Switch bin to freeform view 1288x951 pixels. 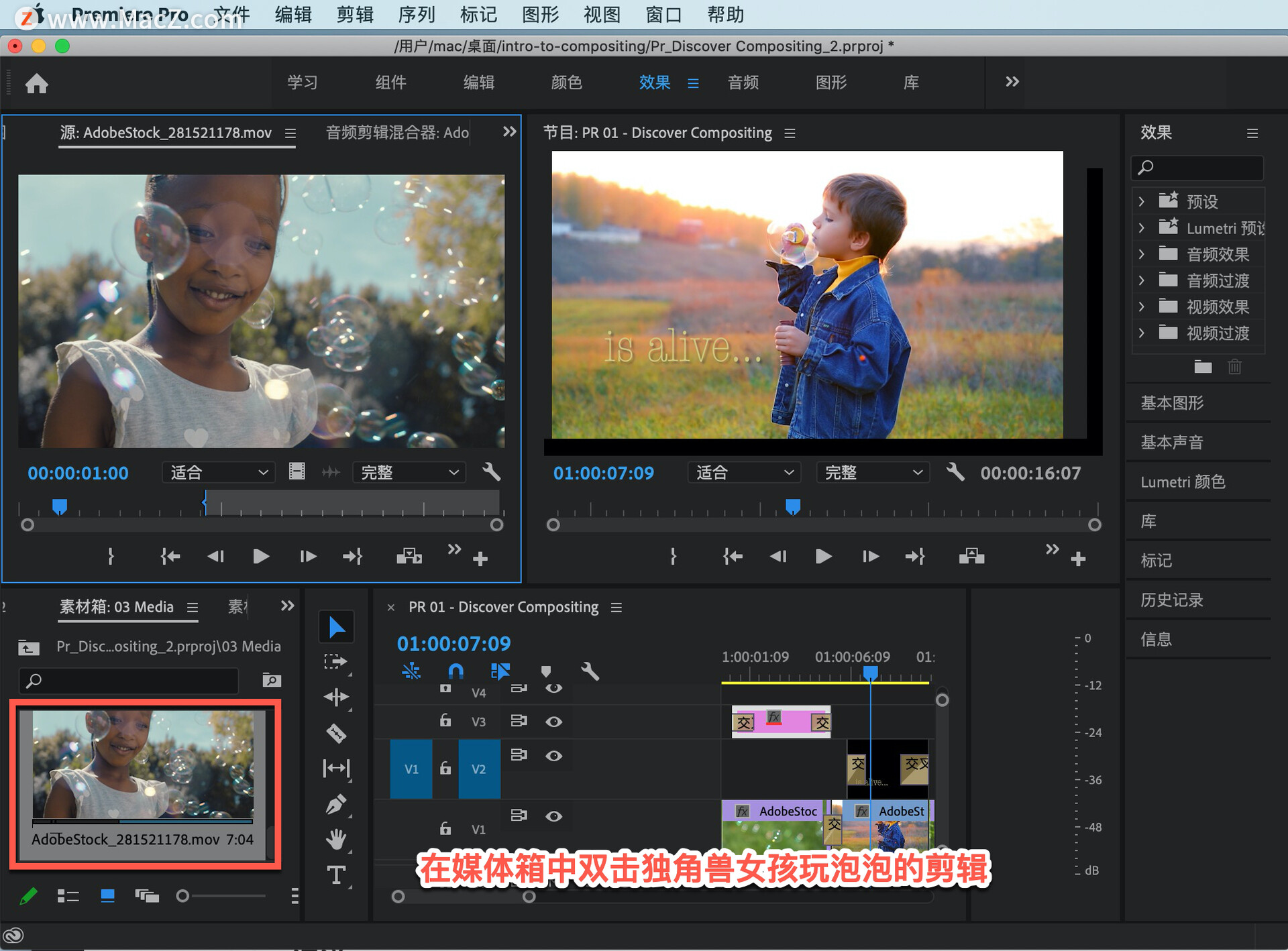point(147,895)
